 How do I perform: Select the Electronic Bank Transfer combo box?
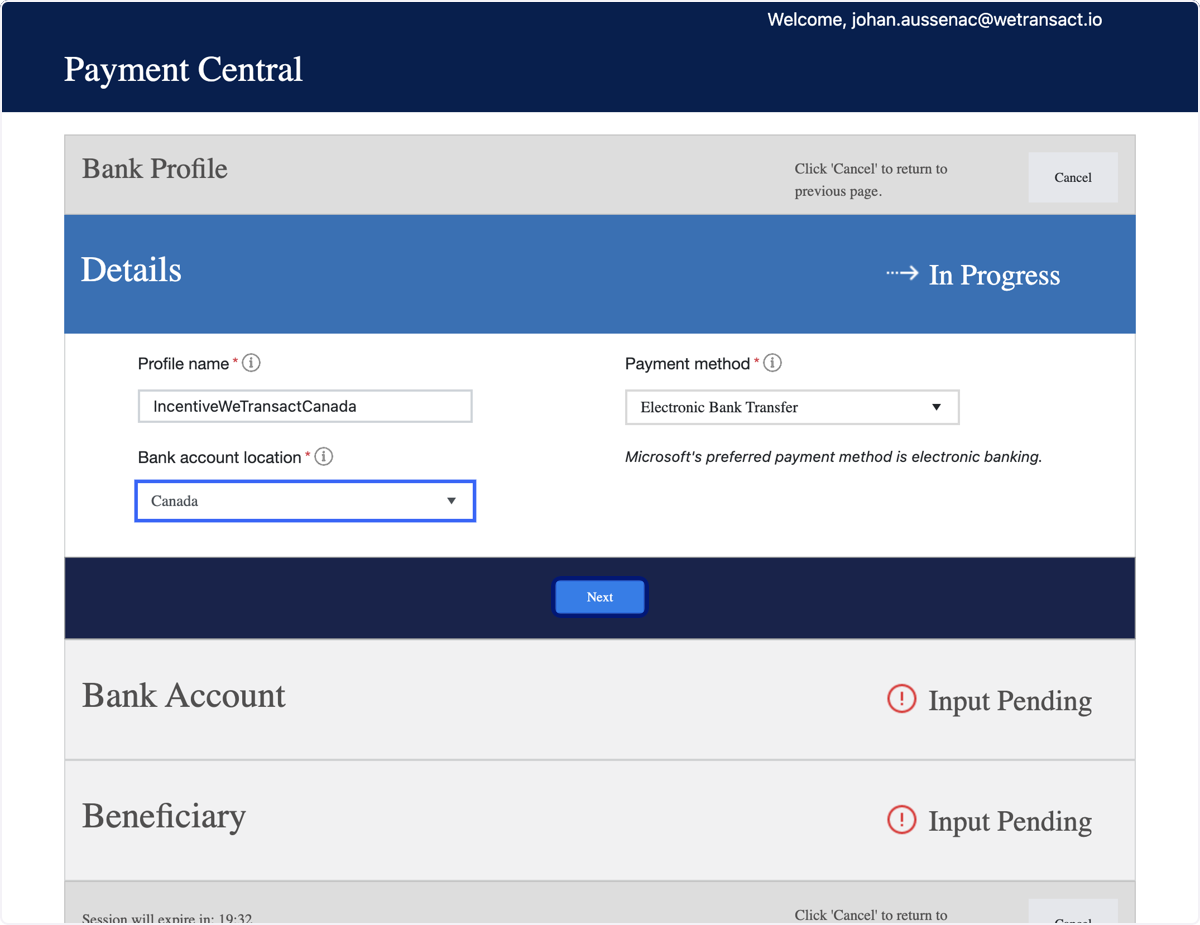(792, 407)
